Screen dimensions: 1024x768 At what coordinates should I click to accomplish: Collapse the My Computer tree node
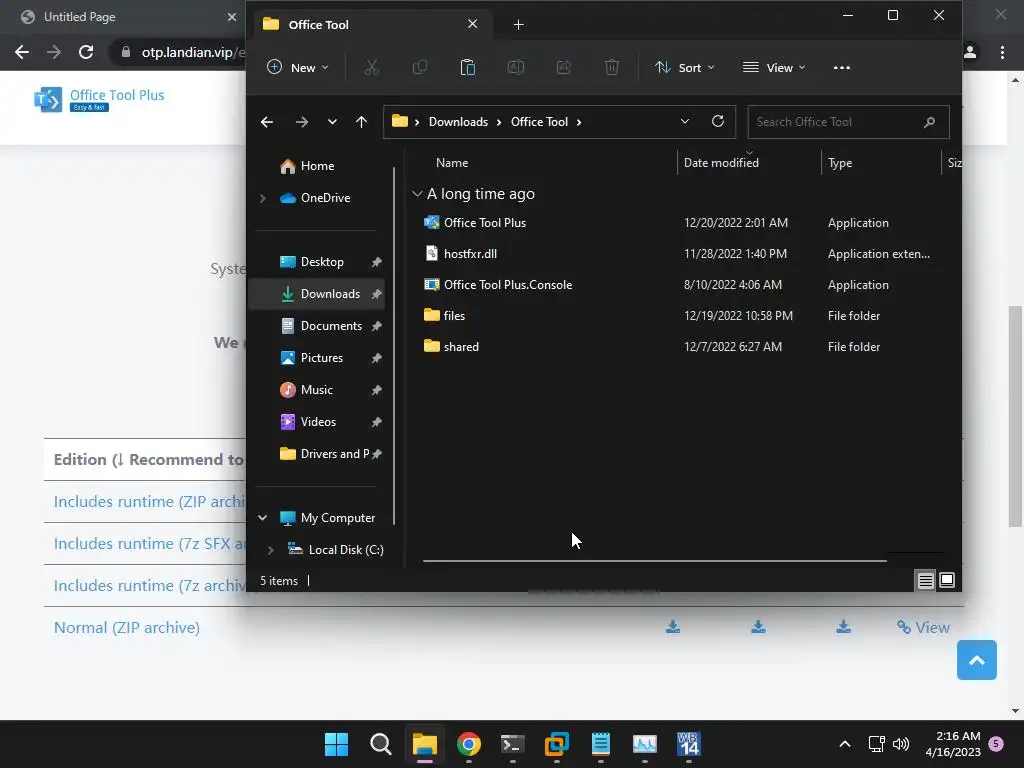(263, 518)
